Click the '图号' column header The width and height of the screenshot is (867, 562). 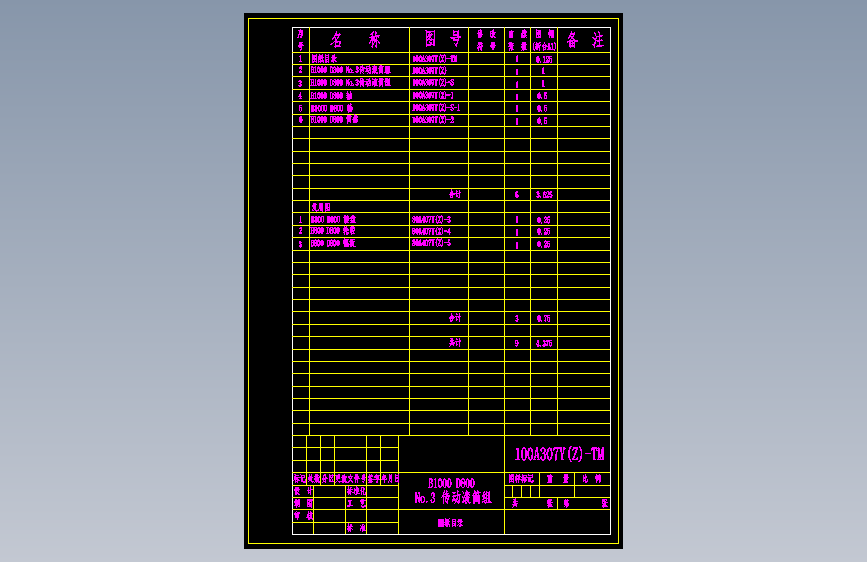pyautogui.click(x=442, y=39)
